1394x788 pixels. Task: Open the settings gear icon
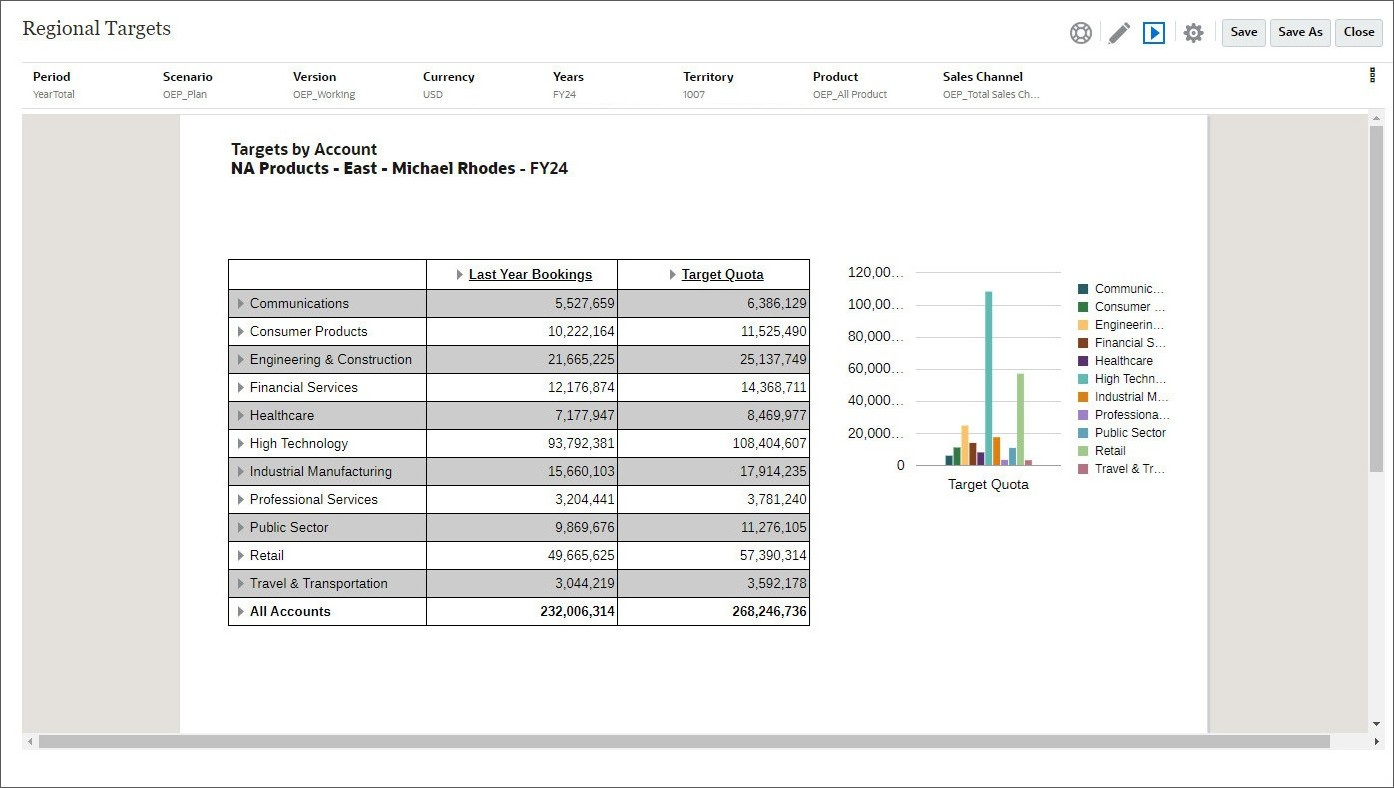coord(1193,32)
